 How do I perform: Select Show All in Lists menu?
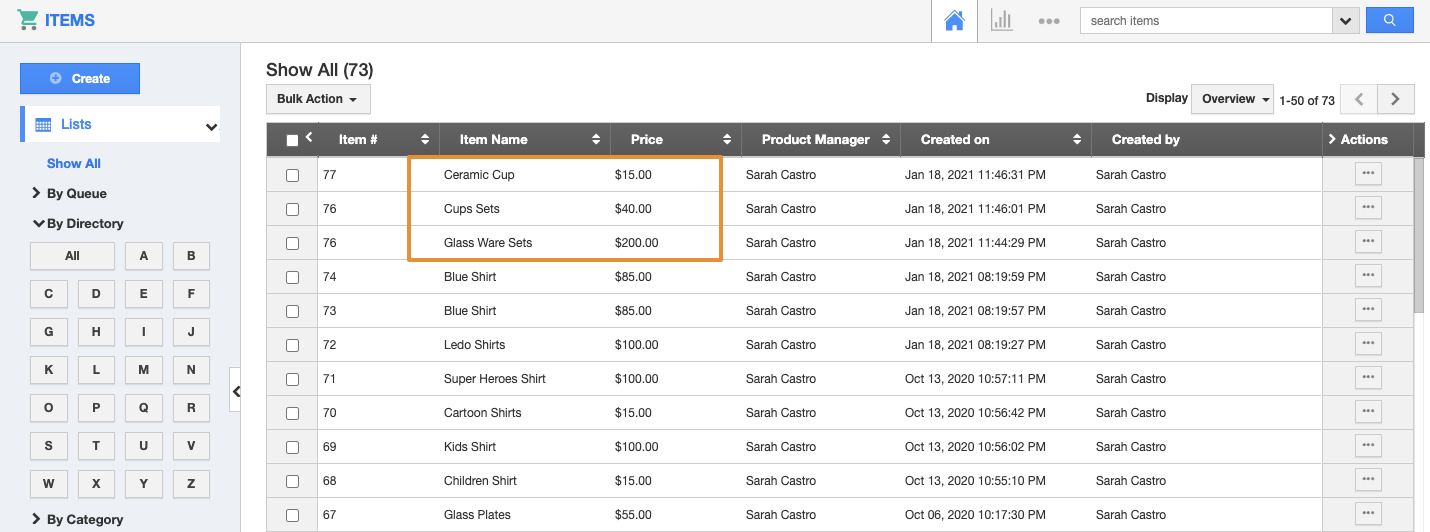coord(74,164)
